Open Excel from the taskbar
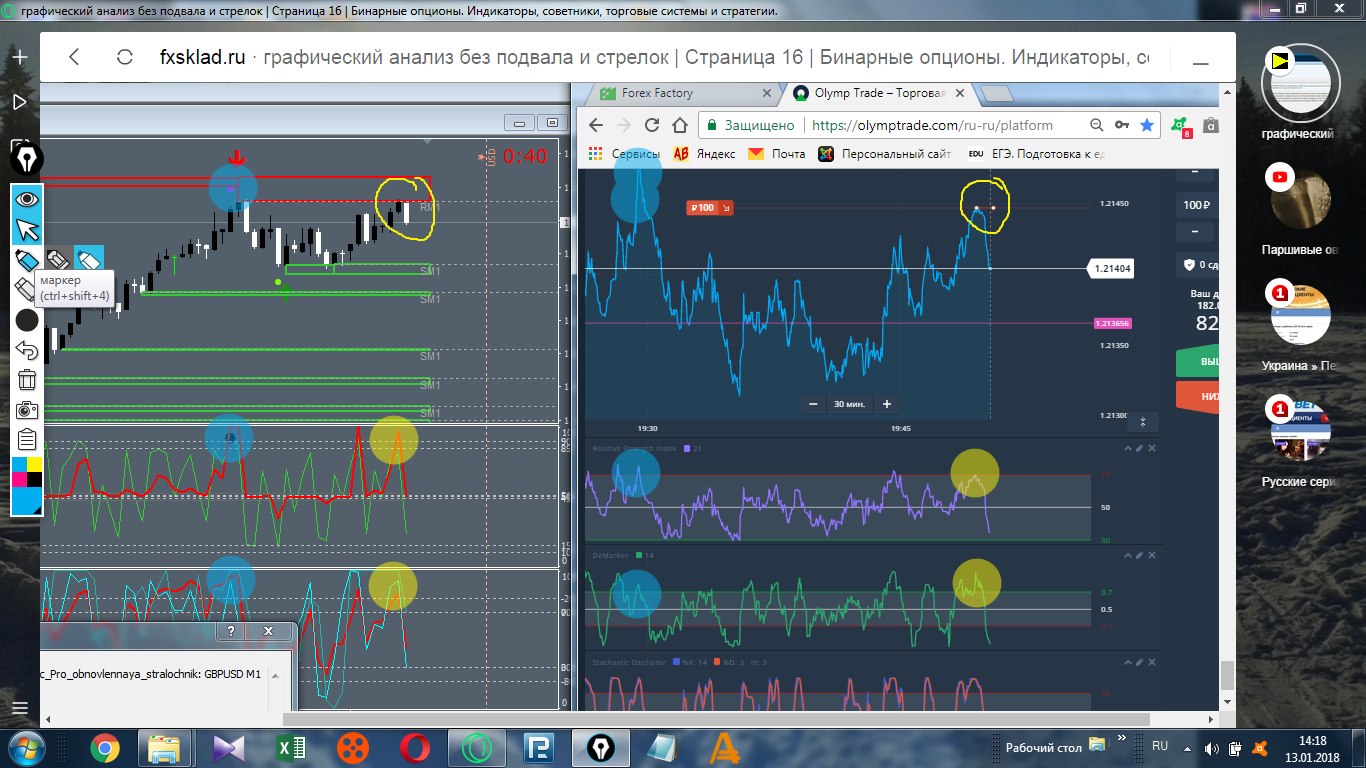Screen dimensions: 1366x768 point(291,748)
